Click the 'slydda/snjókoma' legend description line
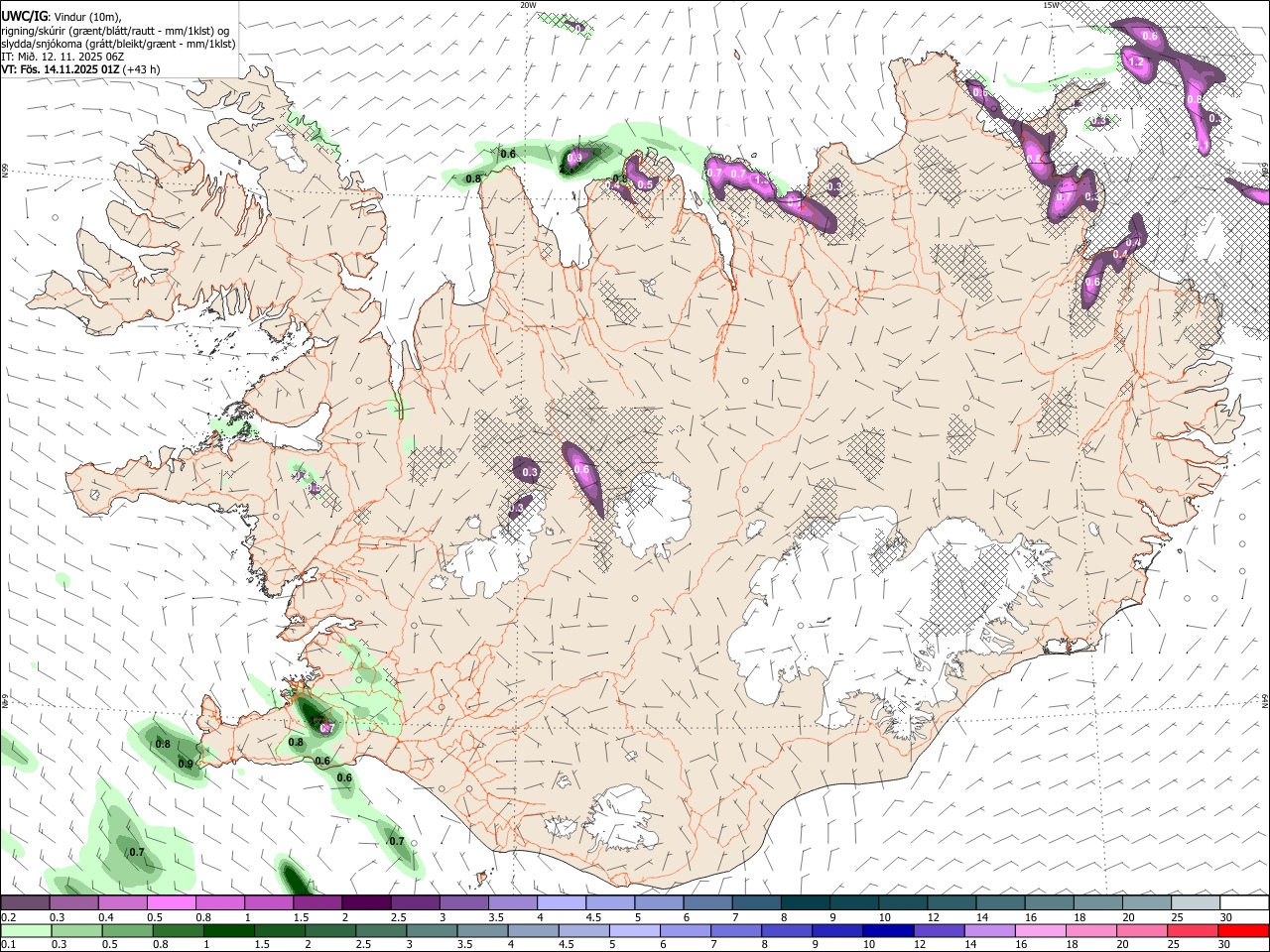The image size is (1270, 952). click(118, 44)
